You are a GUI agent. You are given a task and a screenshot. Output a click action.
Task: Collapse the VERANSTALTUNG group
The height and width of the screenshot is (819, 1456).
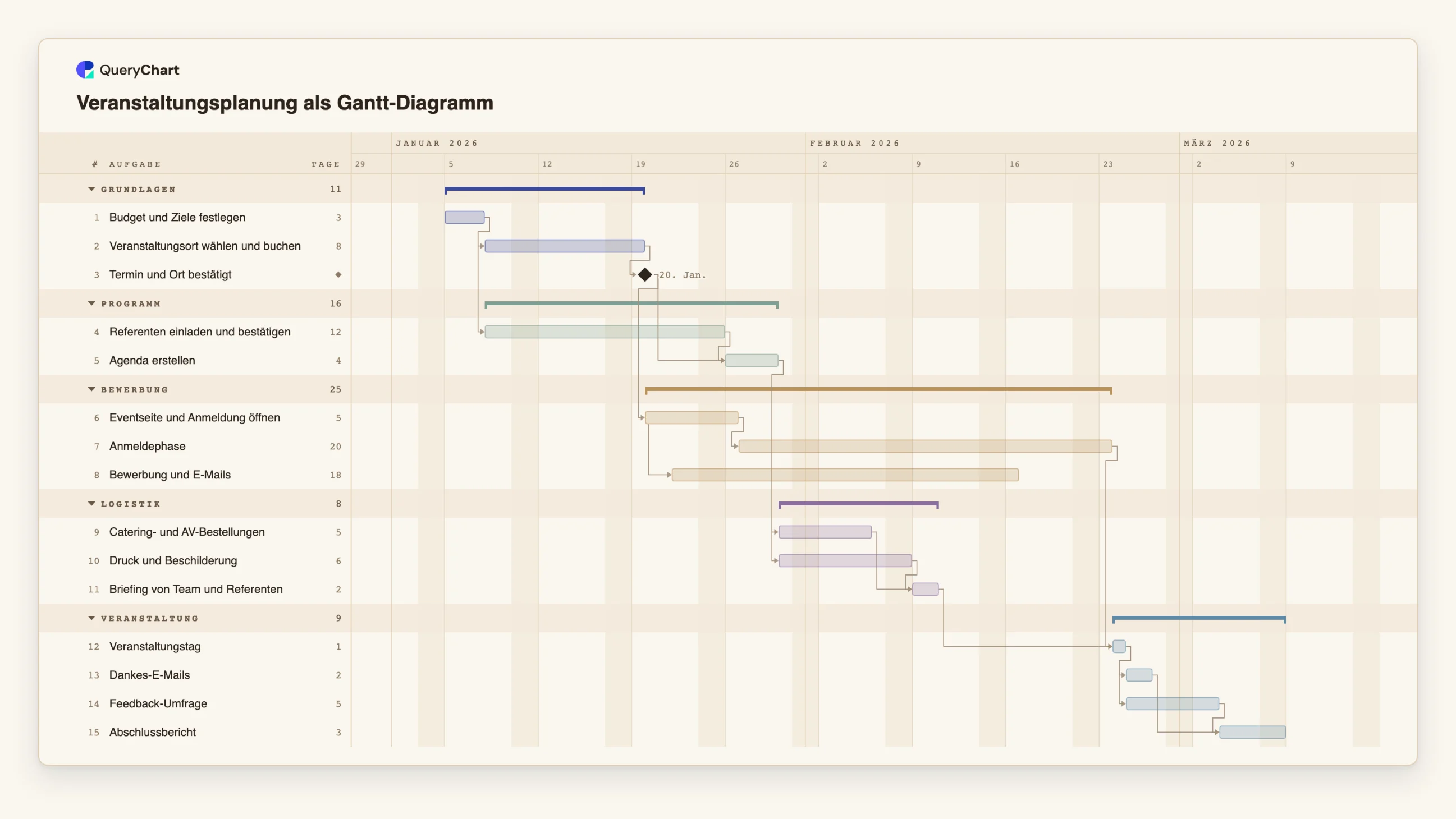tap(91, 618)
